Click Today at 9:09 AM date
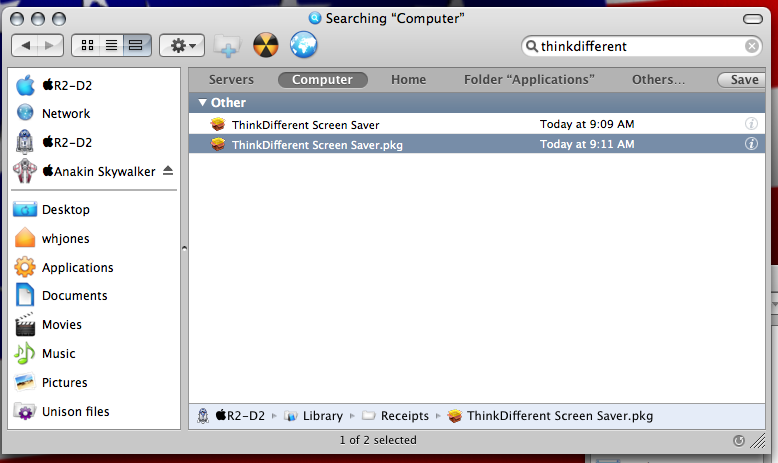778x463 pixels. click(x=587, y=124)
